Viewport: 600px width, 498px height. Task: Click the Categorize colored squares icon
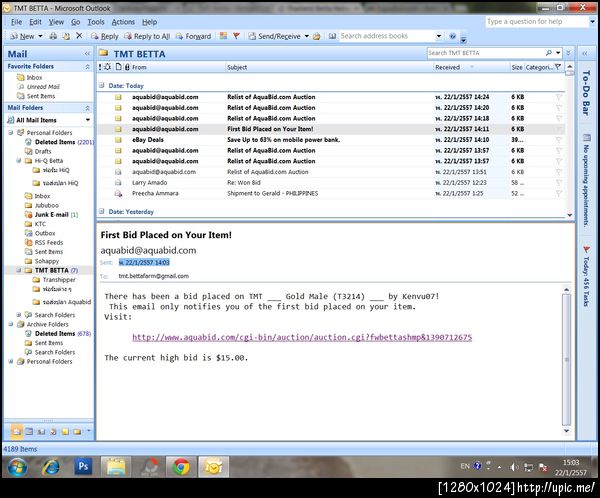pos(223,36)
